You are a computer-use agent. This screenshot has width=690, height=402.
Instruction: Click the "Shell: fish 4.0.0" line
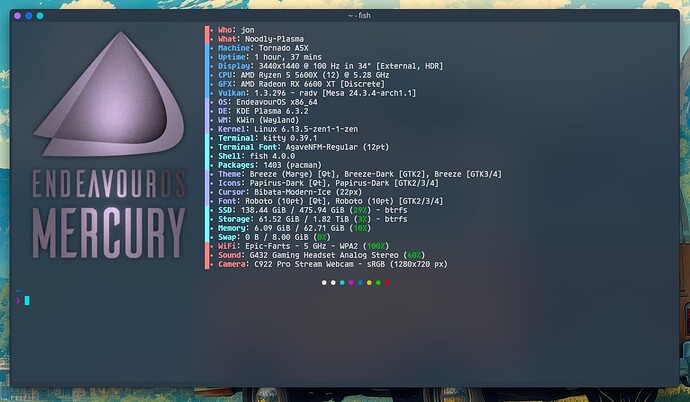tap(257, 156)
